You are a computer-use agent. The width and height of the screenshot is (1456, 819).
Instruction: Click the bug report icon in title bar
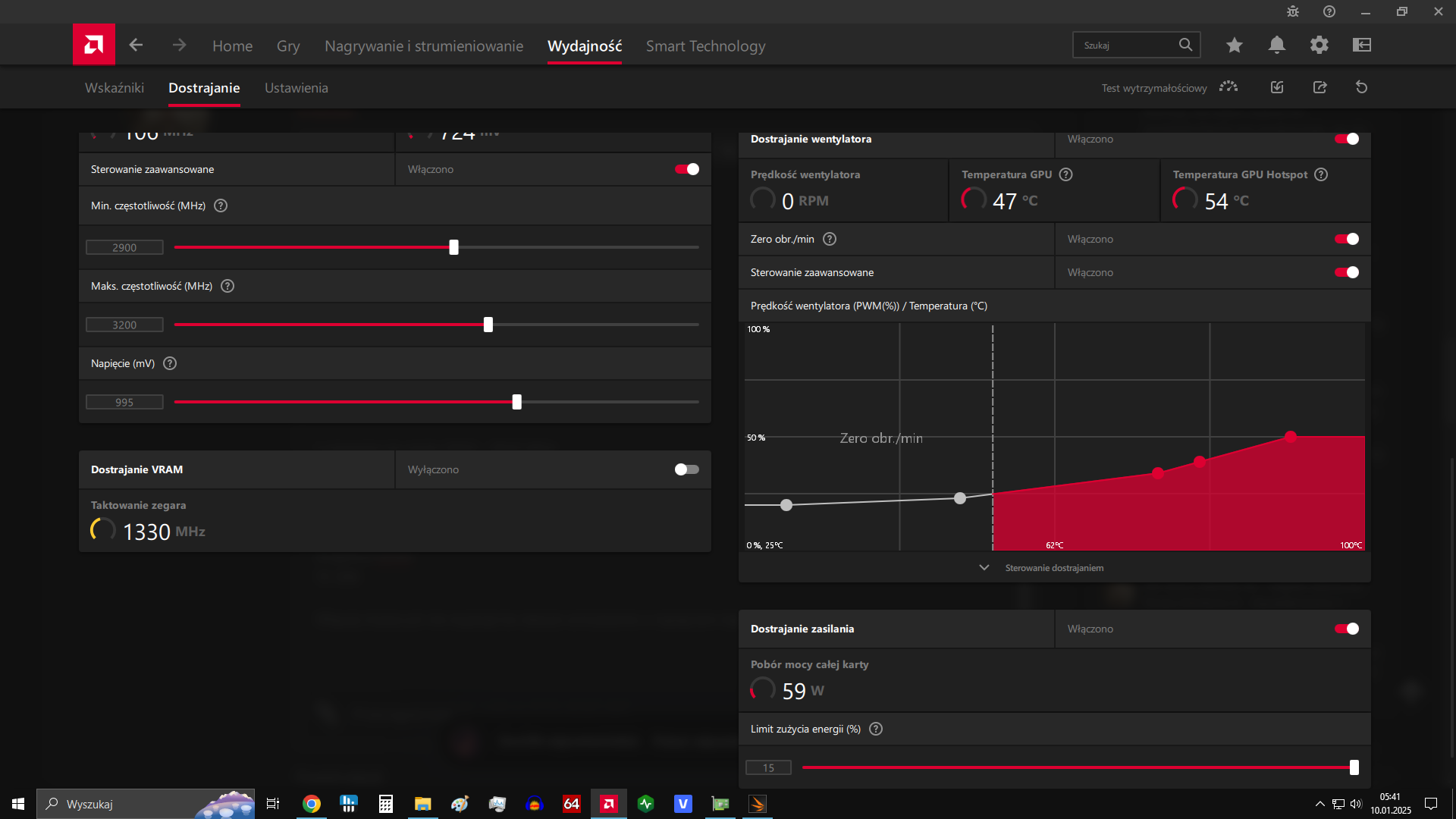click(1292, 11)
